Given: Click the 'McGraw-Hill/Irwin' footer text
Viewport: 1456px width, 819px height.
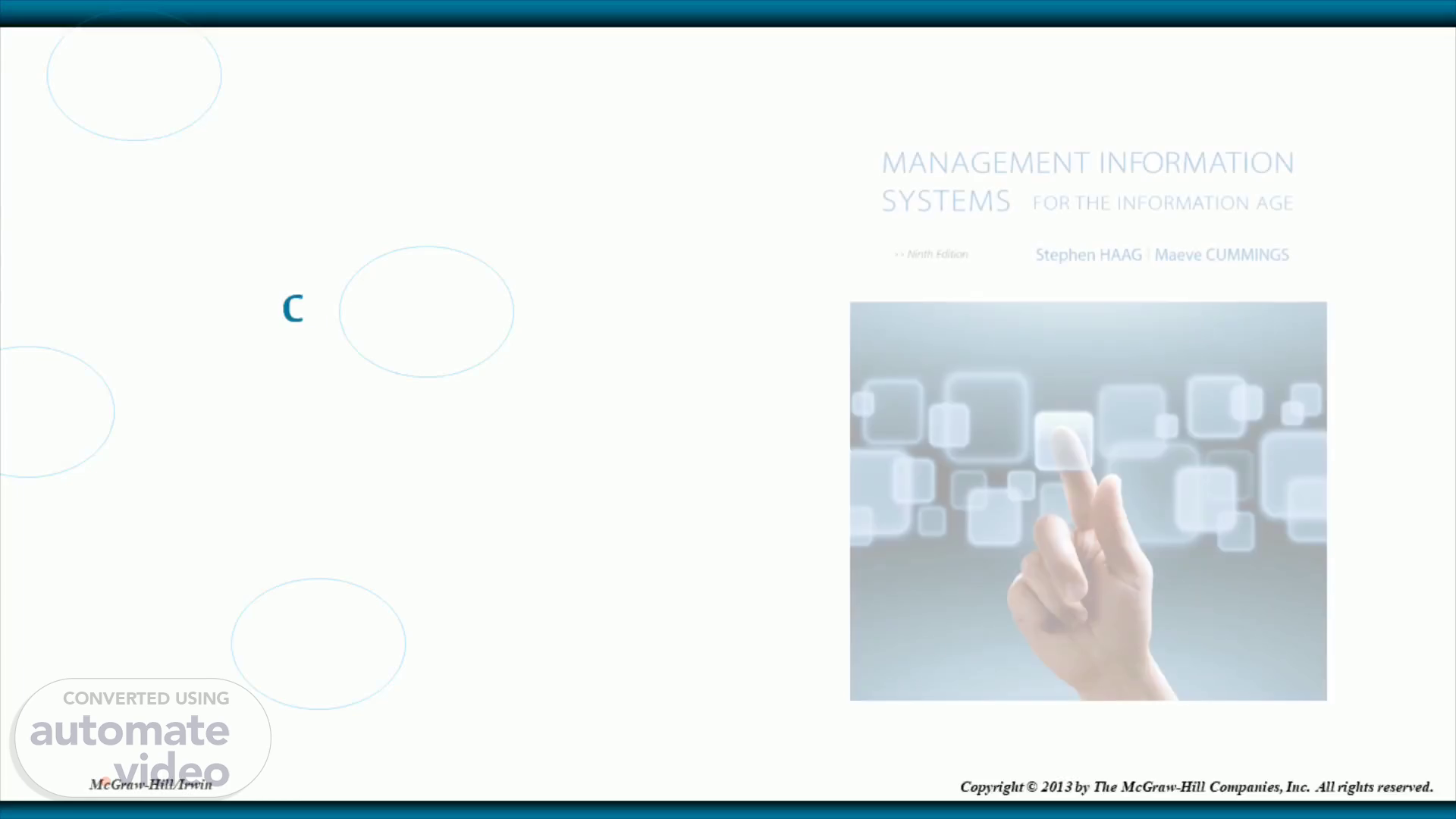Looking at the screenshot, I should 151,784.
